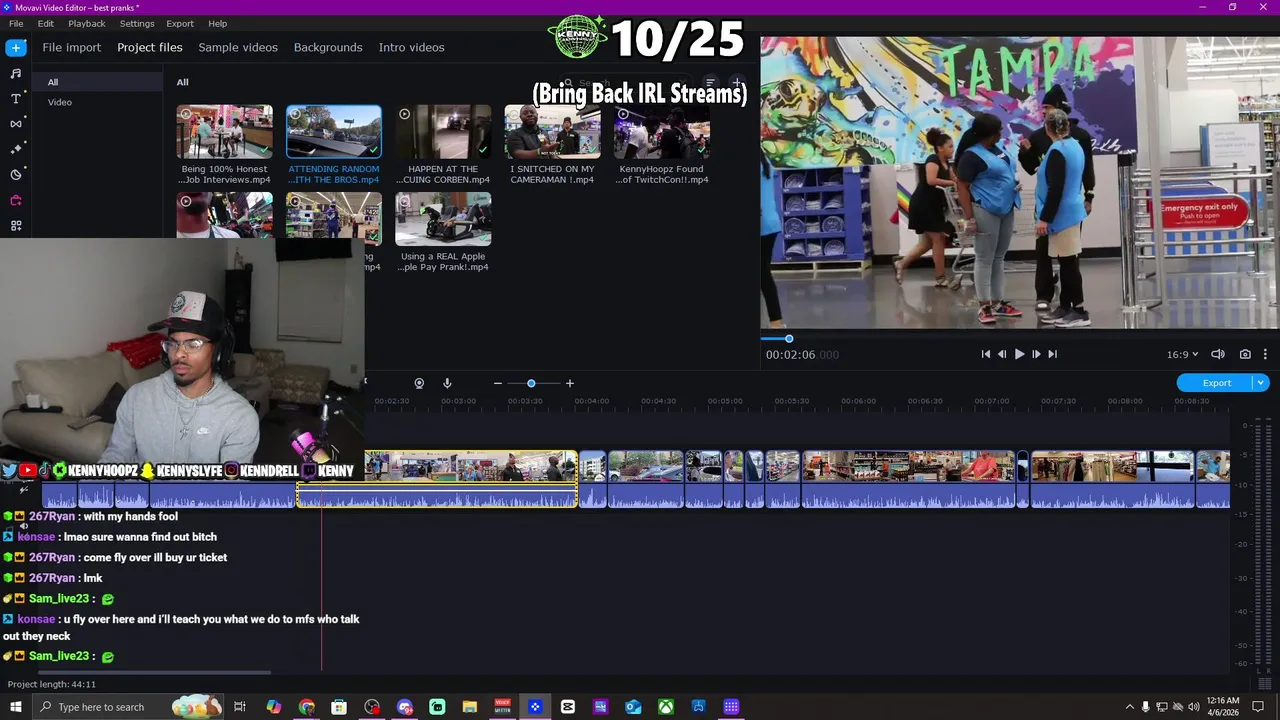Open the Sounds music note panel

pyautogui.click(x=16, y=73)
